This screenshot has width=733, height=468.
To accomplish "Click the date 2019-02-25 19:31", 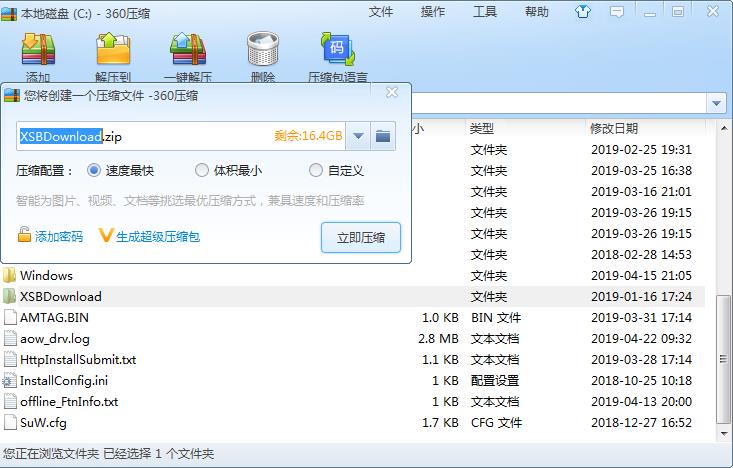I will [641, 150].
